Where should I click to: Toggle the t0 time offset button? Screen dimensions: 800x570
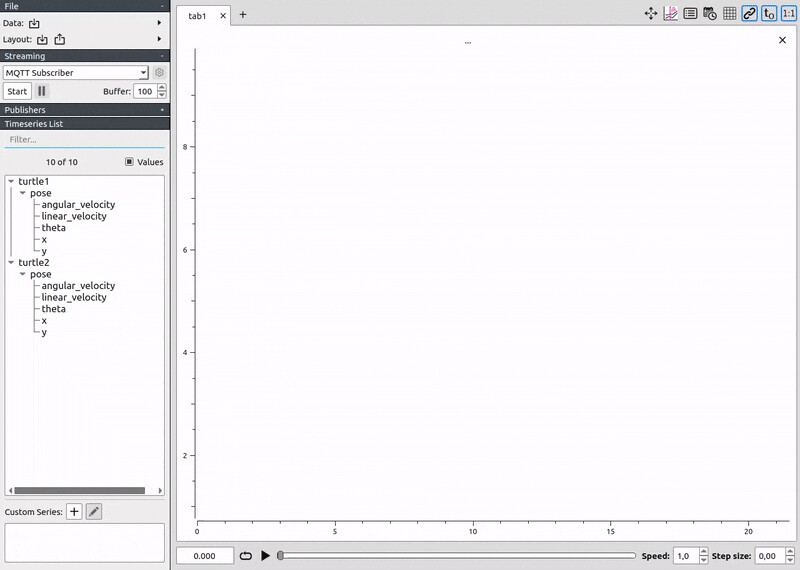click(x=769, y=14)
